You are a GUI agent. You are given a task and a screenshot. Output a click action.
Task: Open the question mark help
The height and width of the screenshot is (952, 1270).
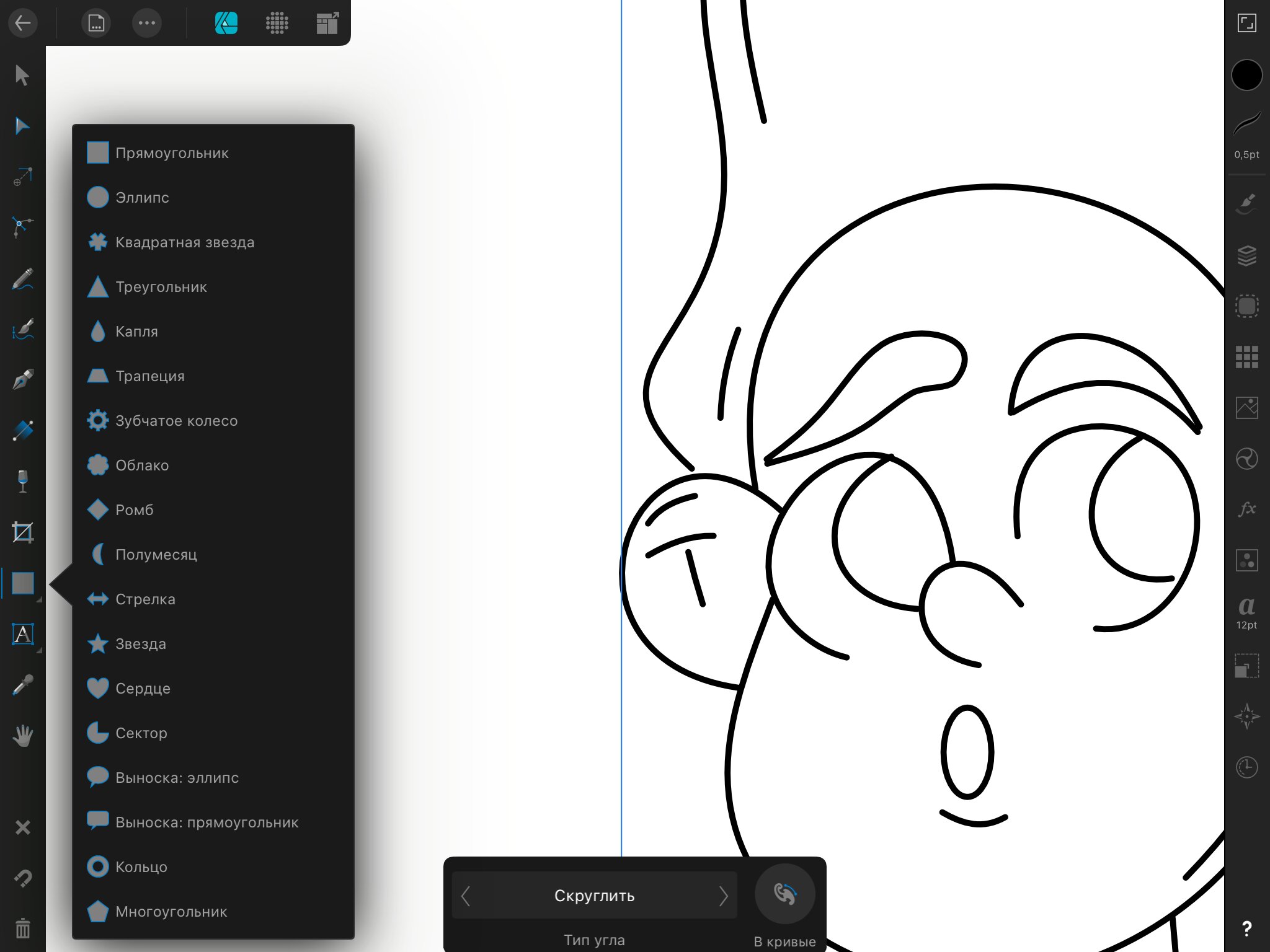[1246, 928]
